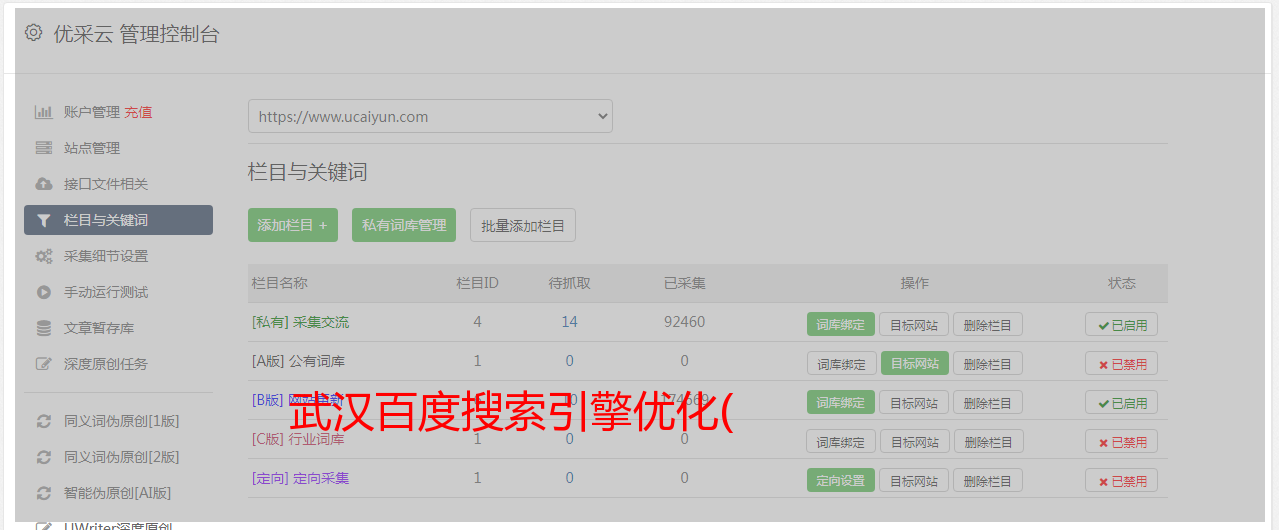This screenshot has height=530, width=1279.
Task: Click the gears icon for 采集细节设置
Action: click(43, 256)
